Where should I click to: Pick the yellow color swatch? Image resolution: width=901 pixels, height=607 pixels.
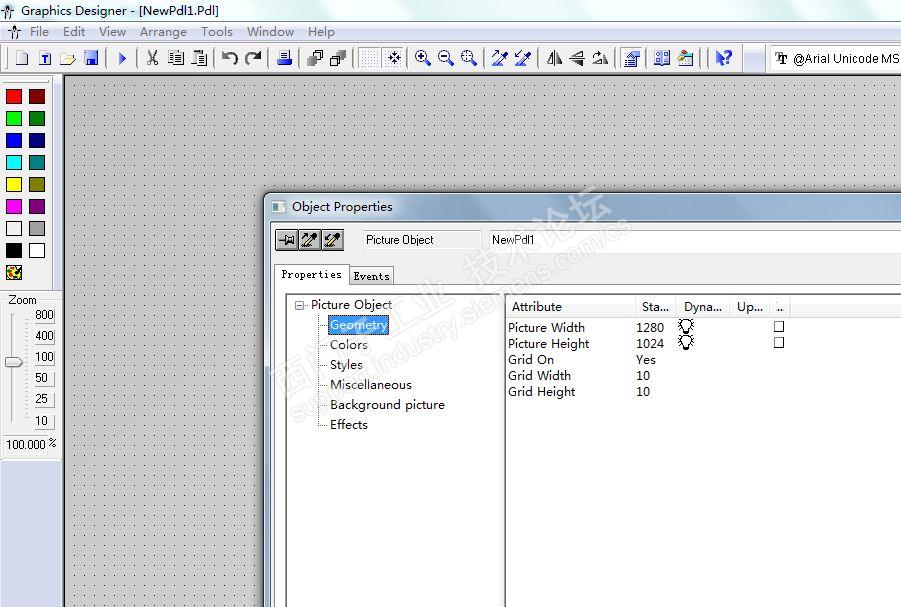coord(14,185)
